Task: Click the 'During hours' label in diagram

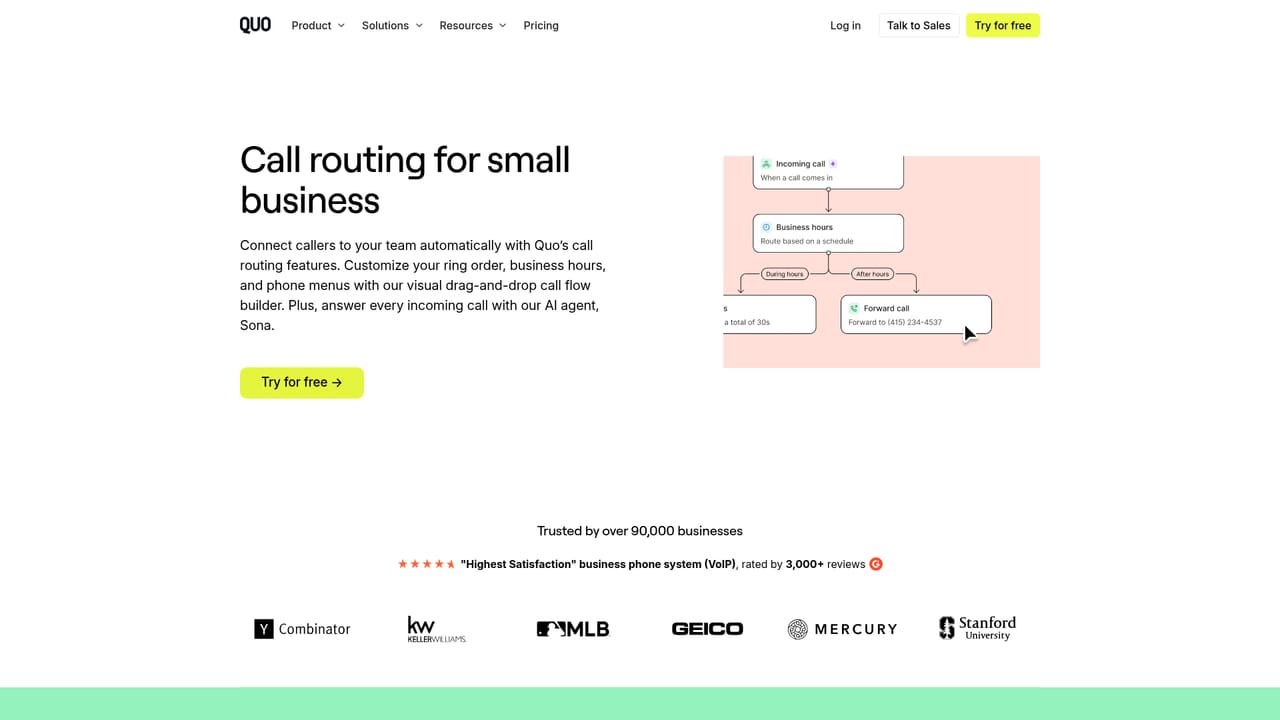Action: 785,274
